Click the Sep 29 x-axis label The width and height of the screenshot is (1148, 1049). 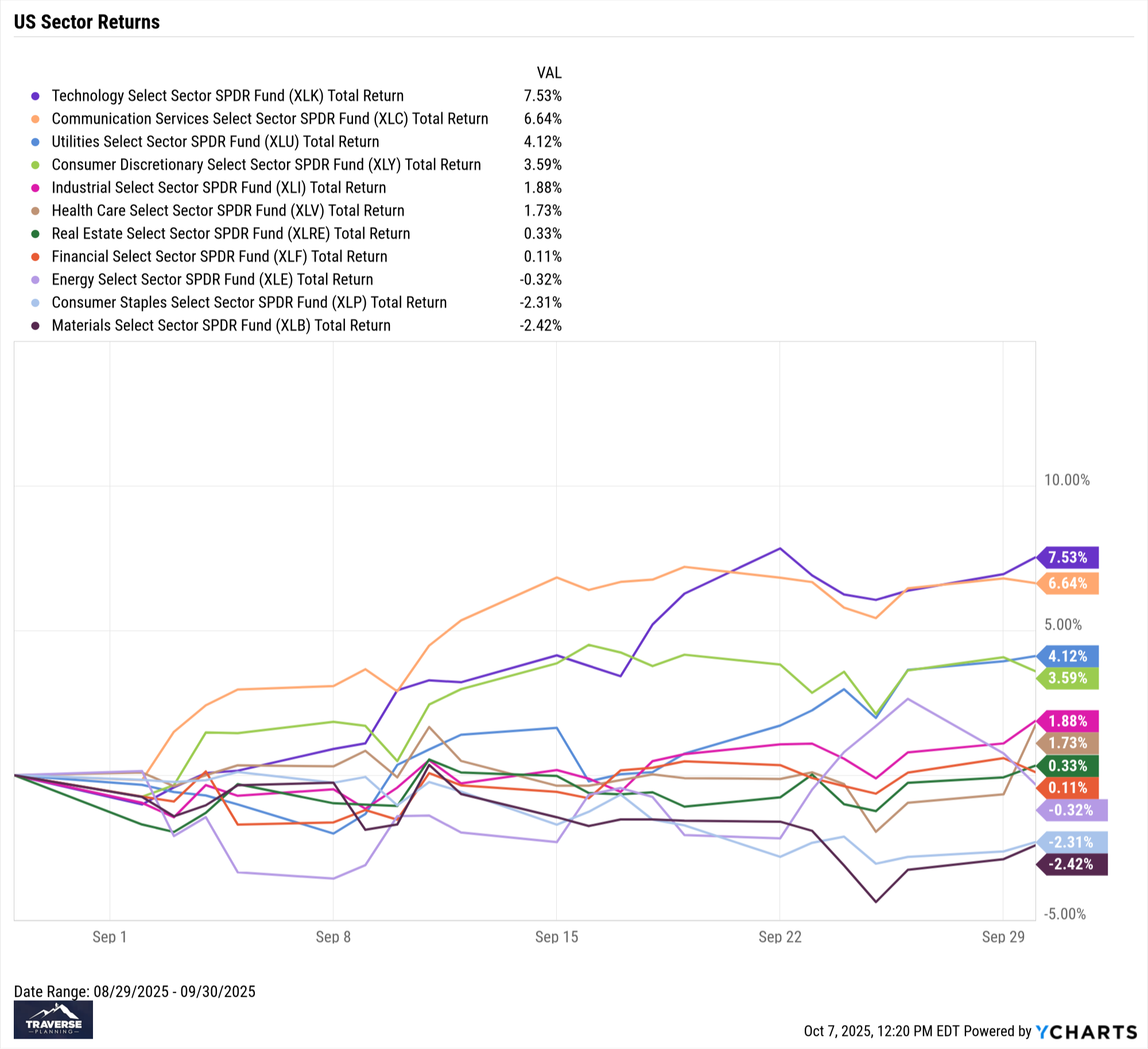1003,937
